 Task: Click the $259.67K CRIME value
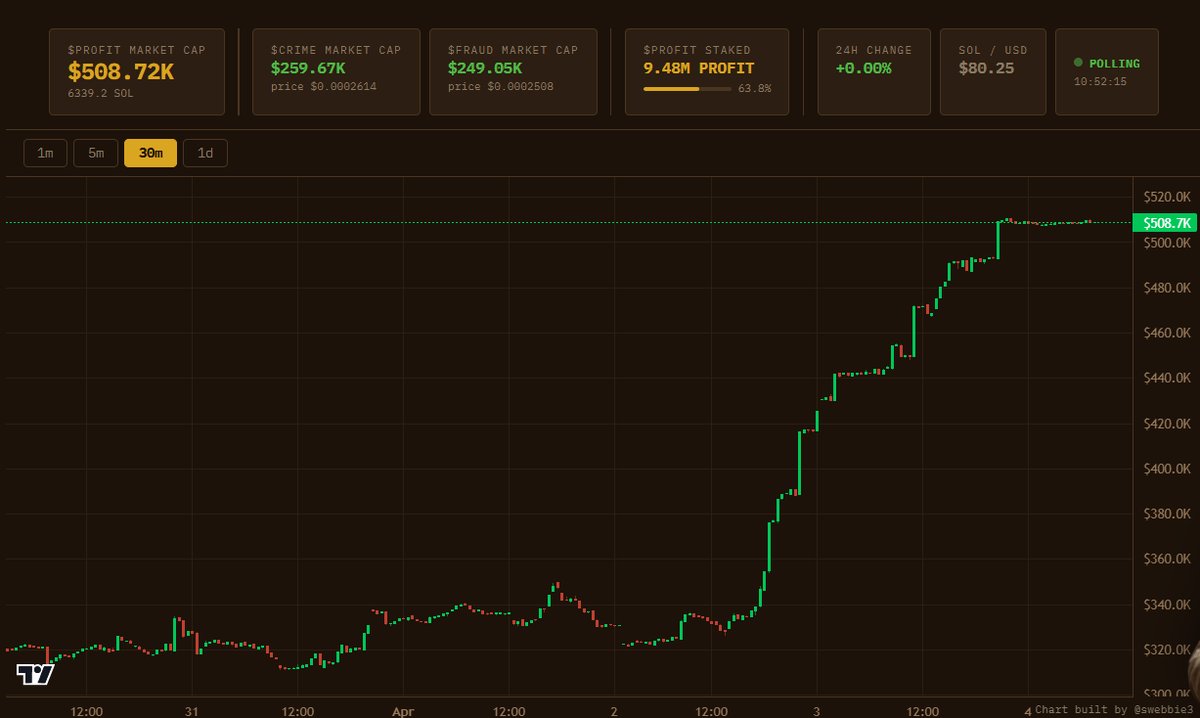(x=308, y=69)
